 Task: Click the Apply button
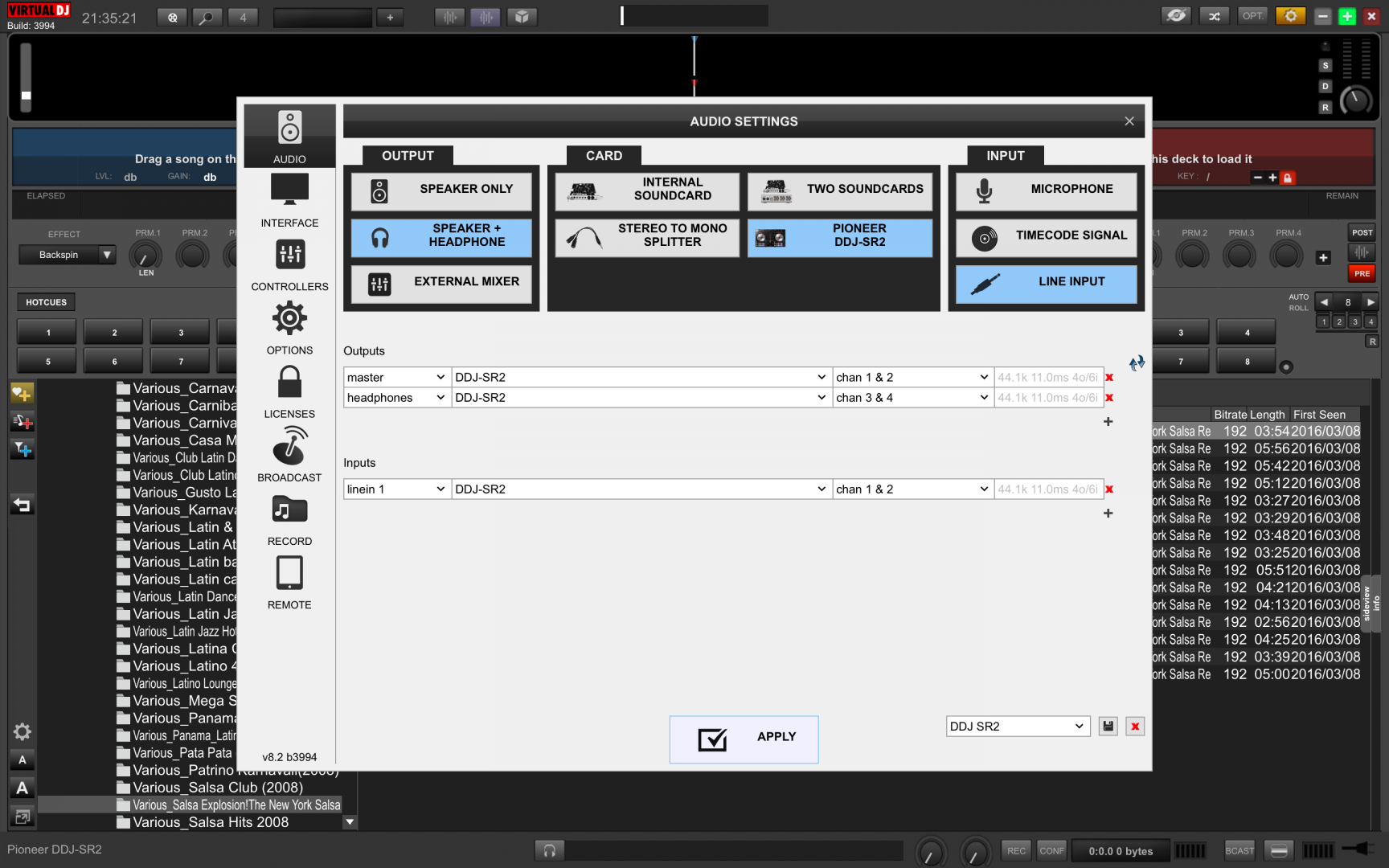744,739
